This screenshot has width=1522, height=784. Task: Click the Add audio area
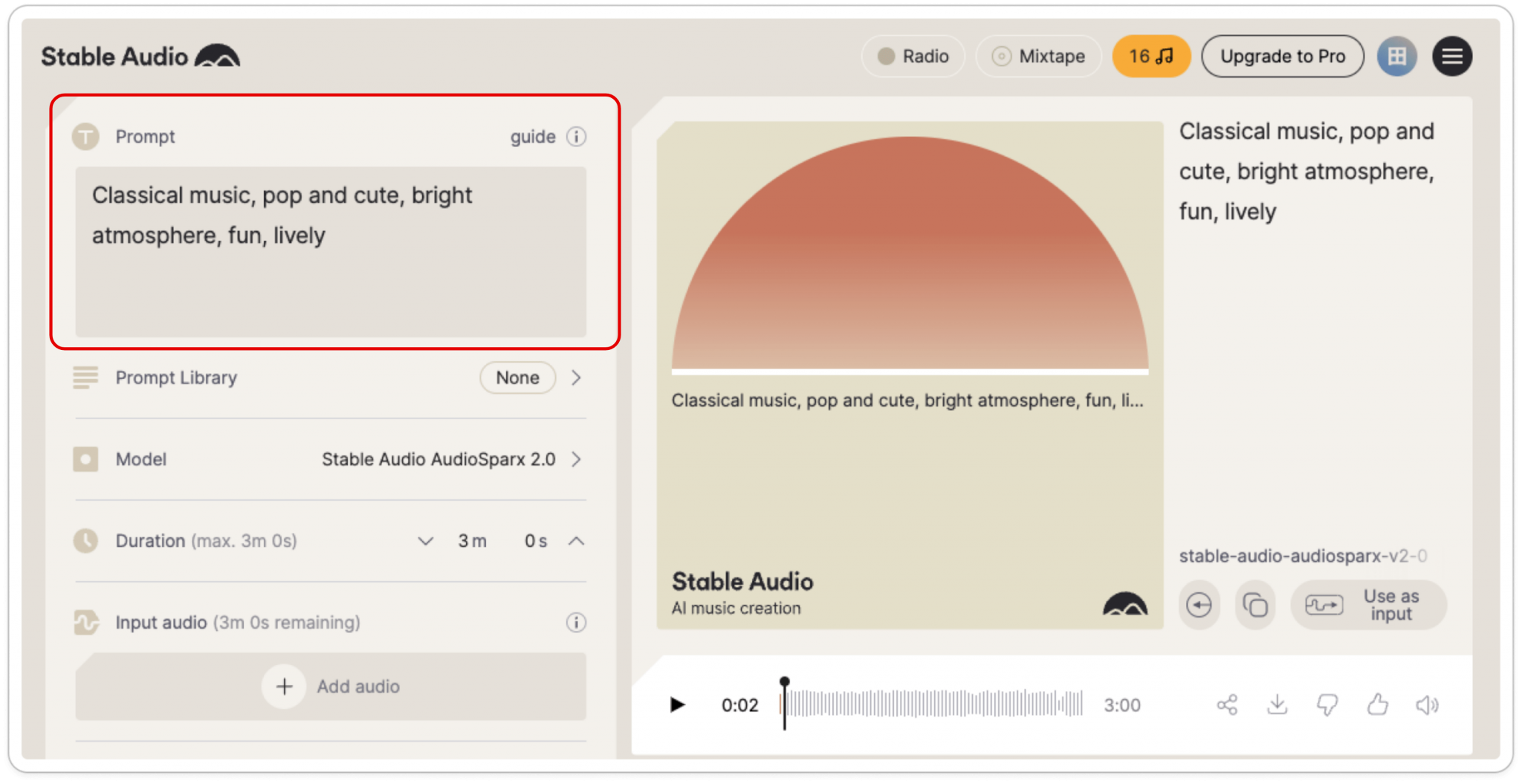(331, 687)
